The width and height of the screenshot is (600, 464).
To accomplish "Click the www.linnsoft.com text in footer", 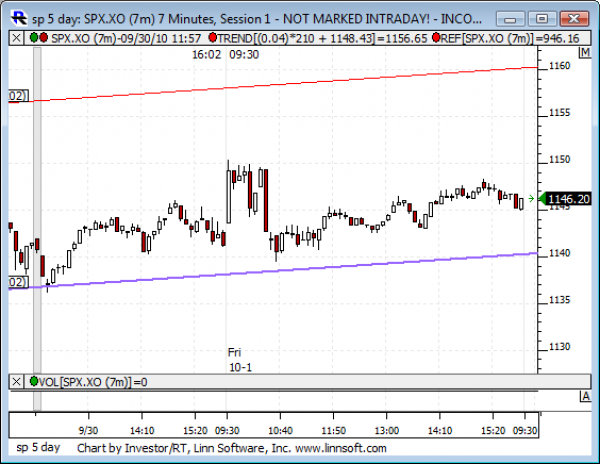I will (341, 448).
